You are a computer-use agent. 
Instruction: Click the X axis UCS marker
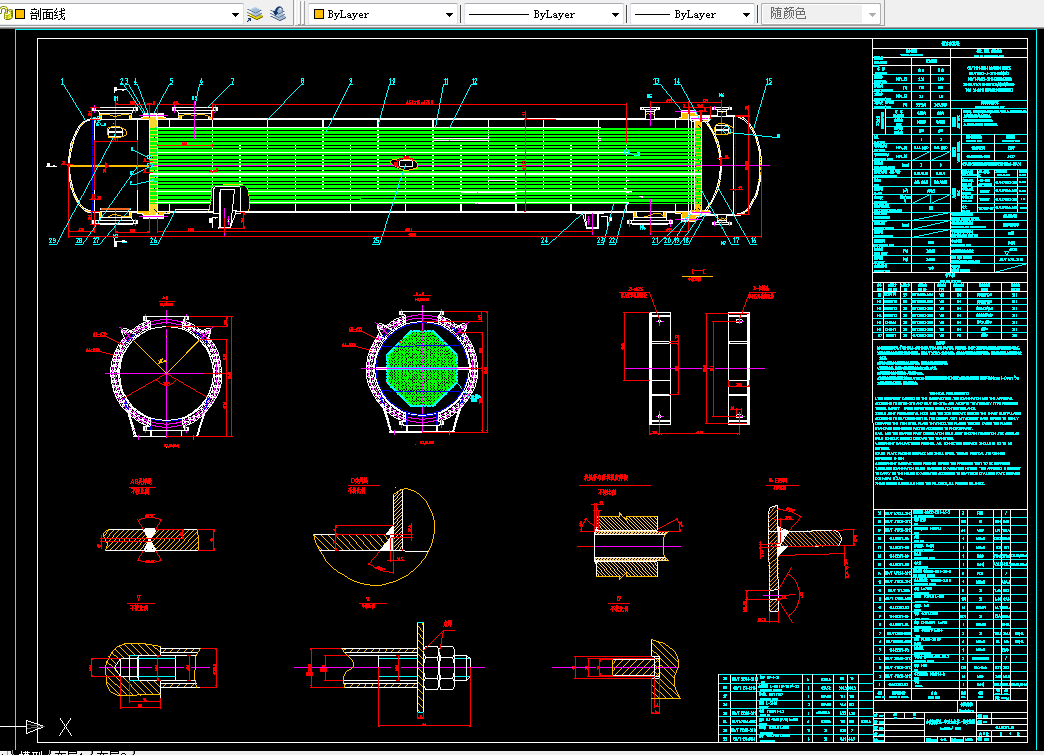[65, 726]
